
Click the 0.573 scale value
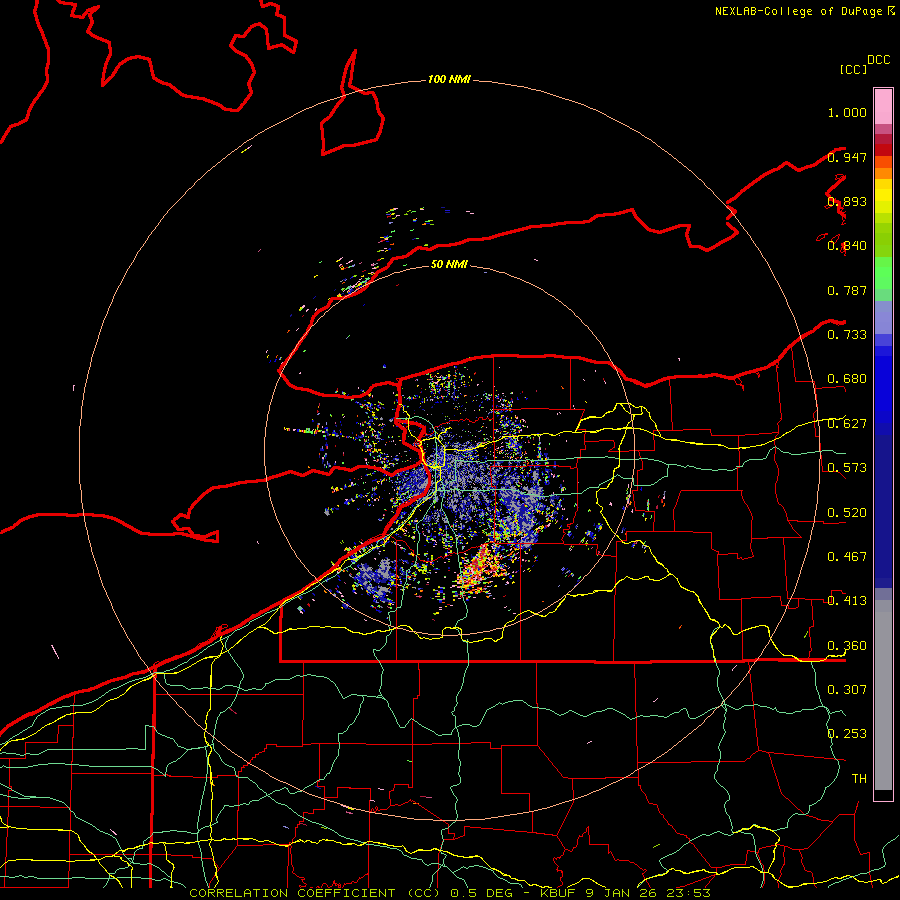point(847,468)
